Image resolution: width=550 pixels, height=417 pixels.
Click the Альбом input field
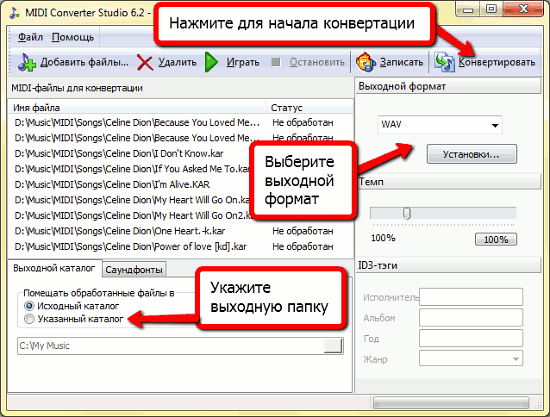471,318
